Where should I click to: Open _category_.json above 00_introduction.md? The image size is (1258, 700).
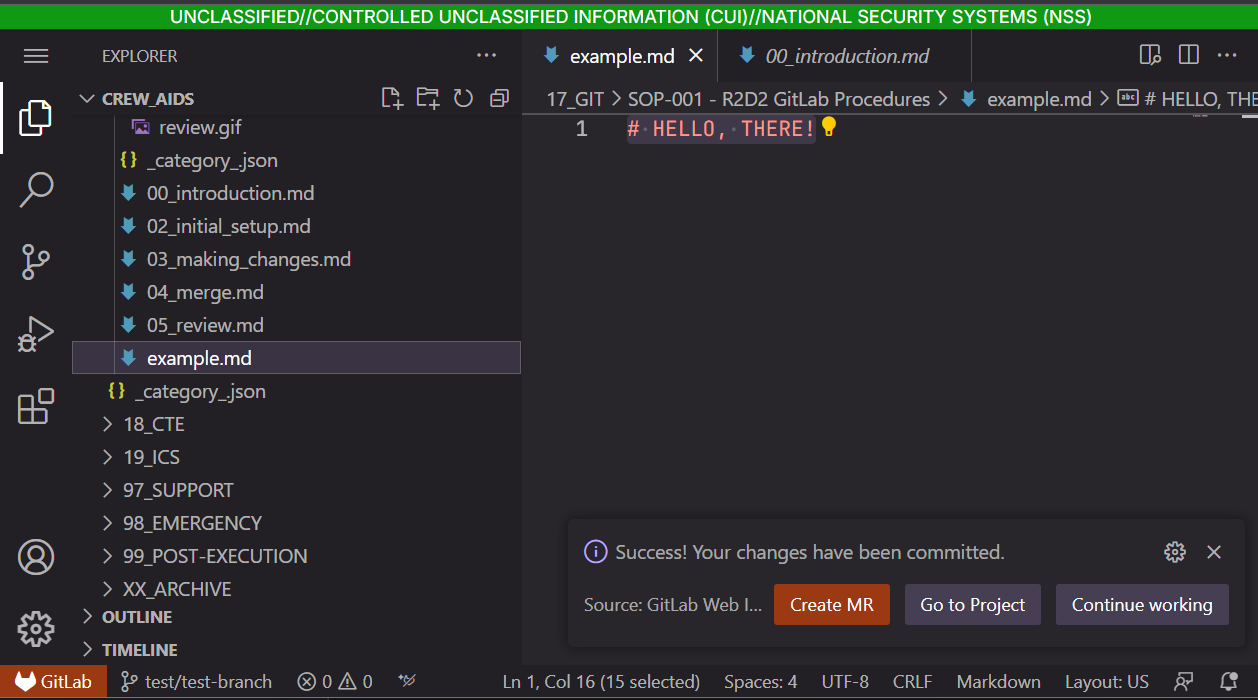(296, 160)
